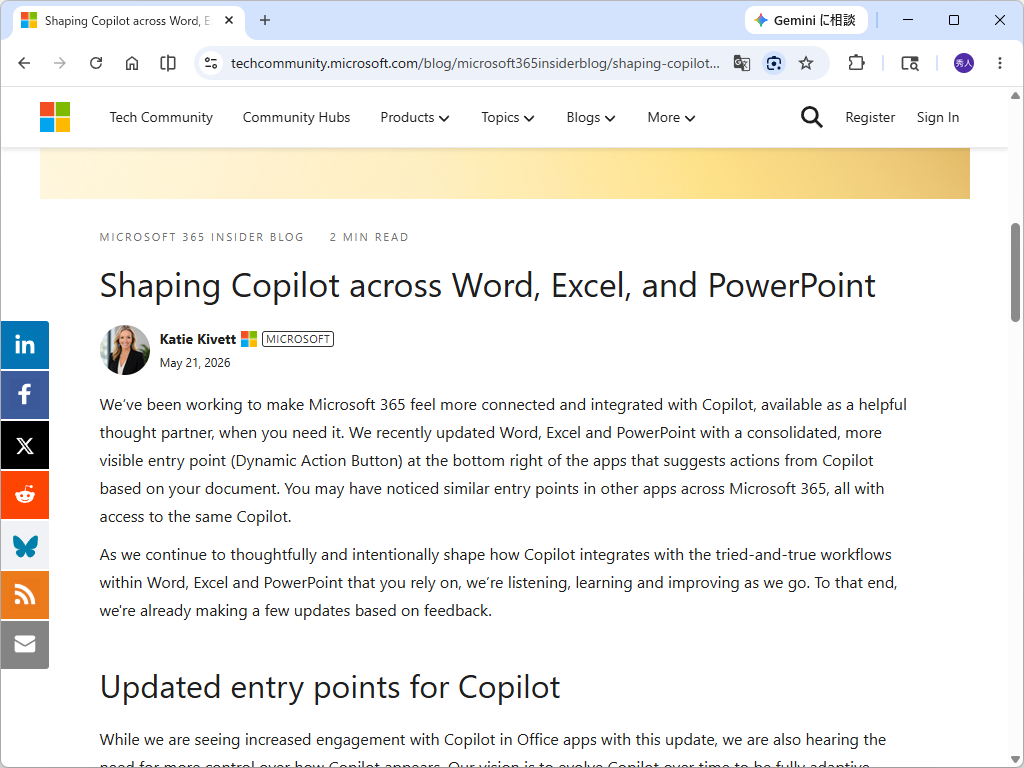Viewport: 1024px width, 768px height.
Task: Open Google Lens search icon
Action: point(774,63)
